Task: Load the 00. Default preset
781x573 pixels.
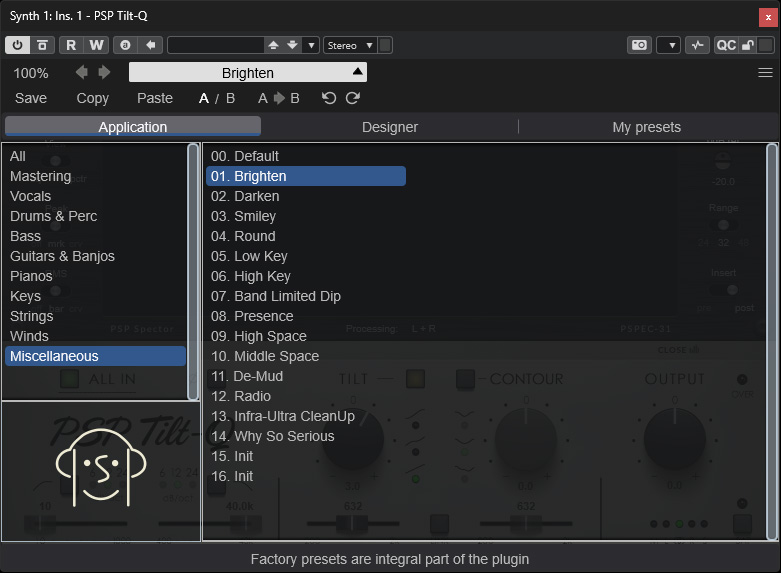Action: click(x=306, y=156)
